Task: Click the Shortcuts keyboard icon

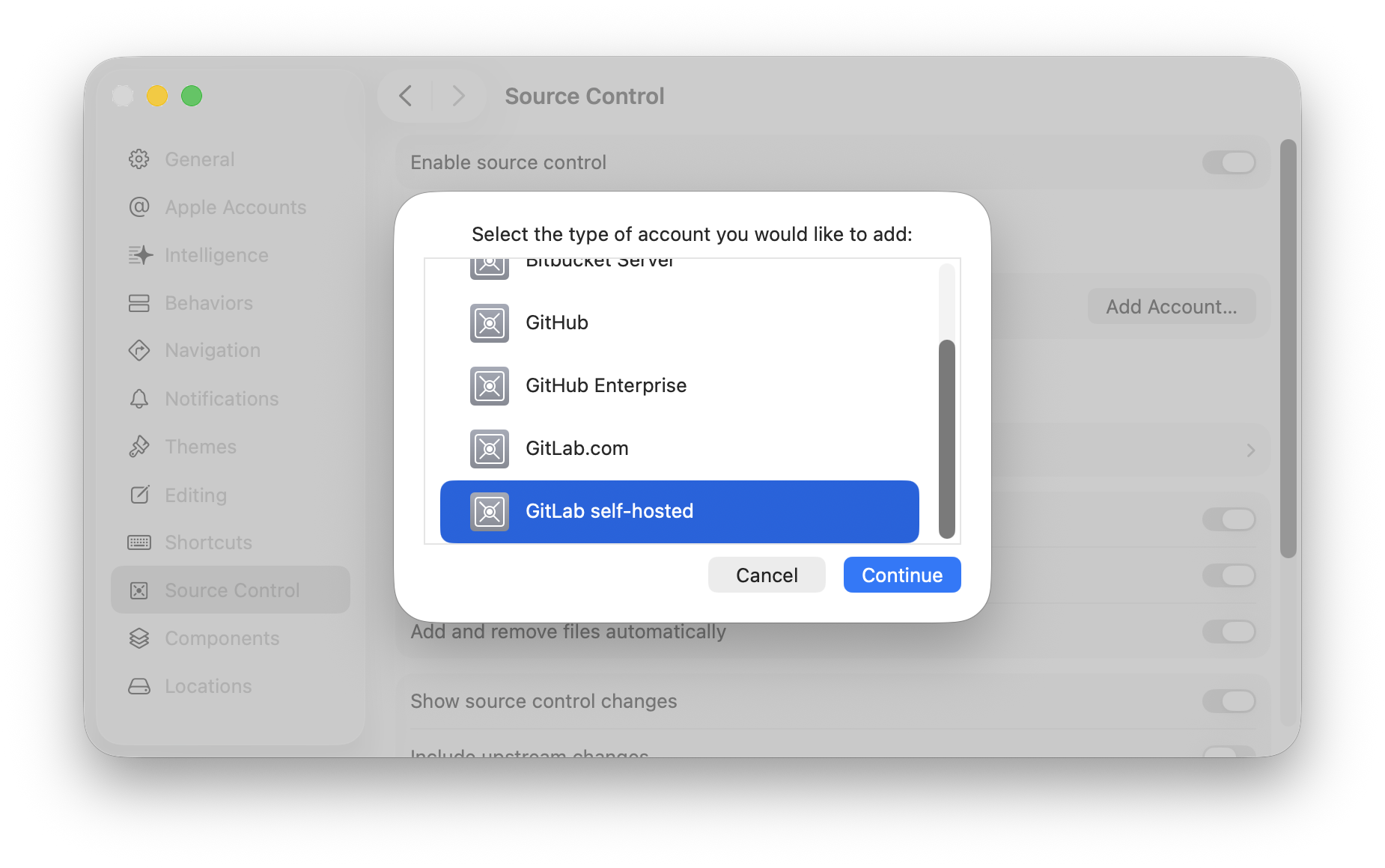Action: point(139,542)
